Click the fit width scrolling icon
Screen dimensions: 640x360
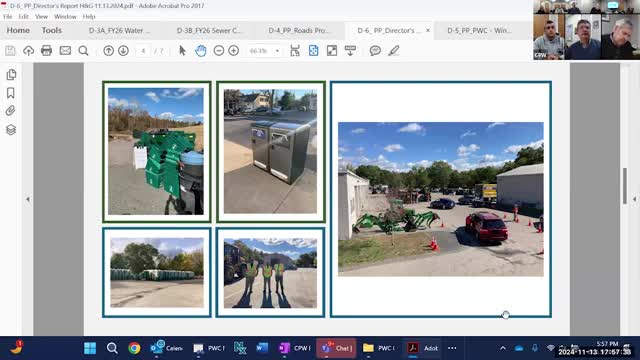click(x=295, y=51)
